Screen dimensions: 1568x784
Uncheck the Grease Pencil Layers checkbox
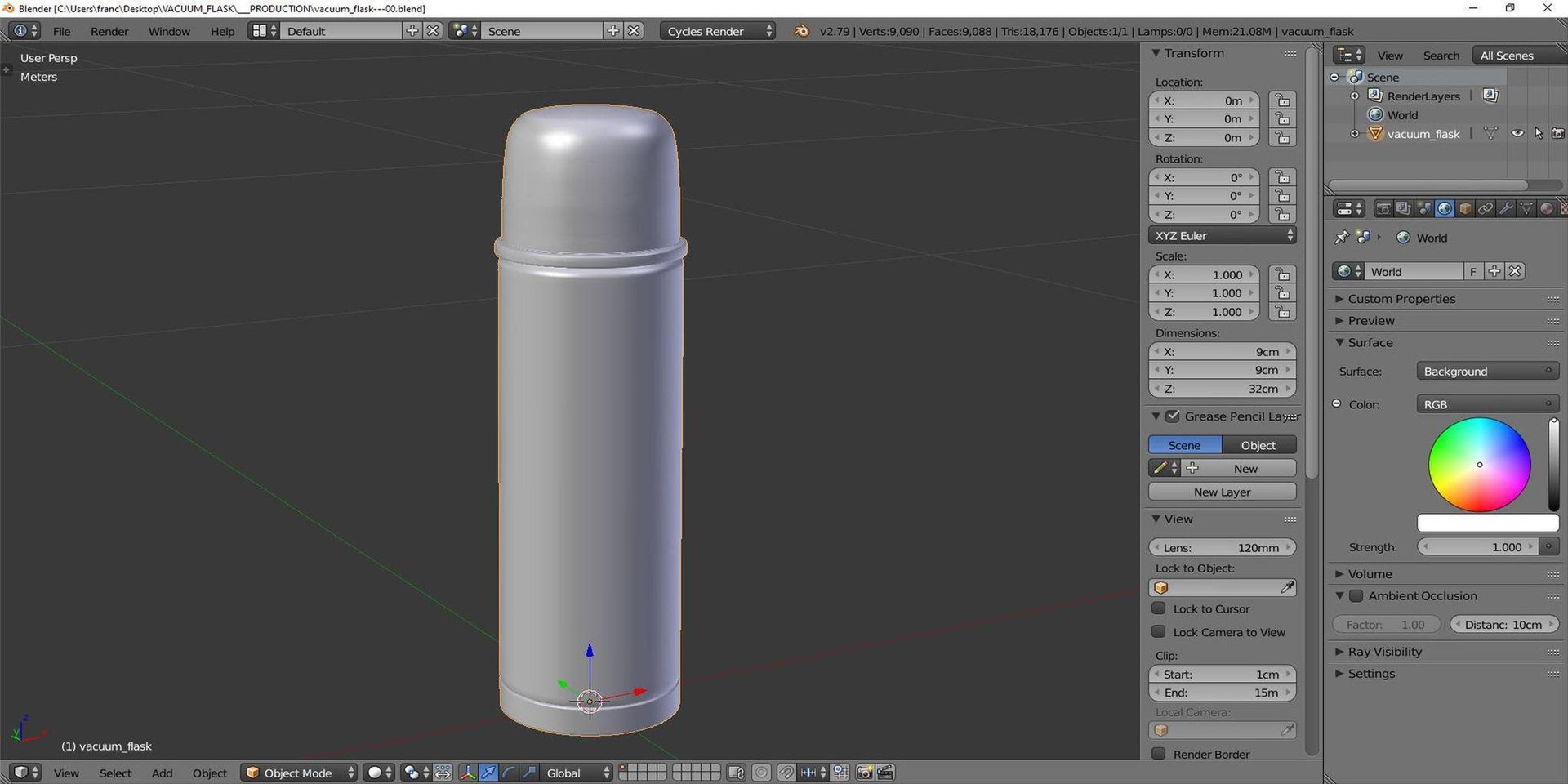point(1173,416)
